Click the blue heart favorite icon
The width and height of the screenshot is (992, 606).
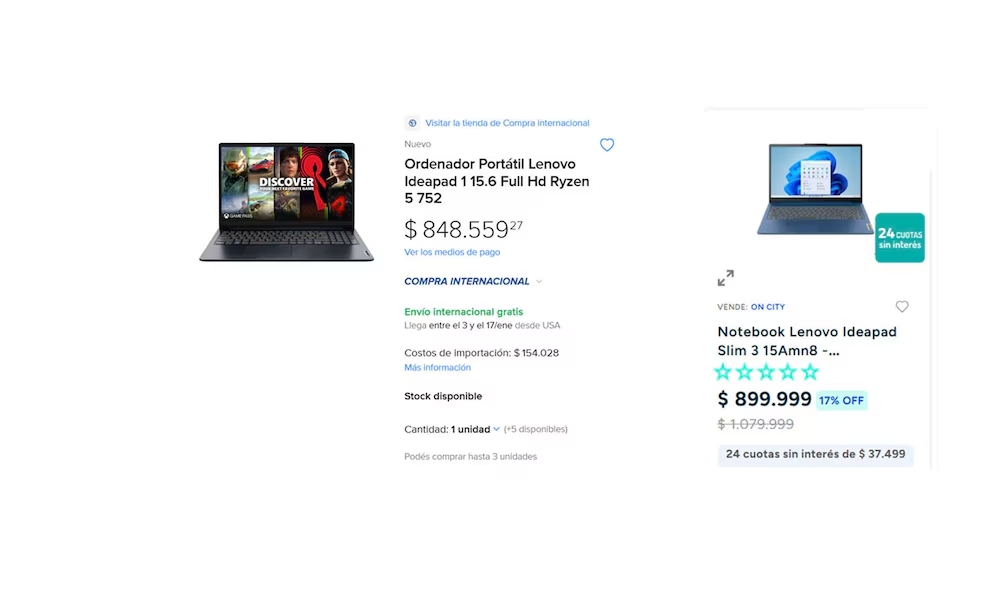tap(607, 145)
